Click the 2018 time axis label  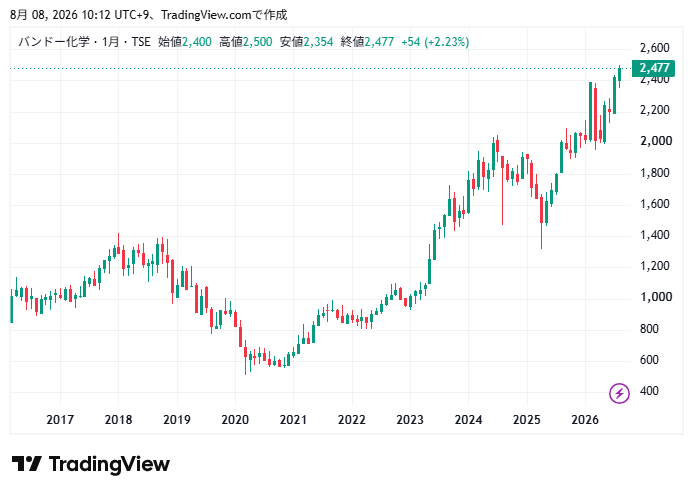118,420
